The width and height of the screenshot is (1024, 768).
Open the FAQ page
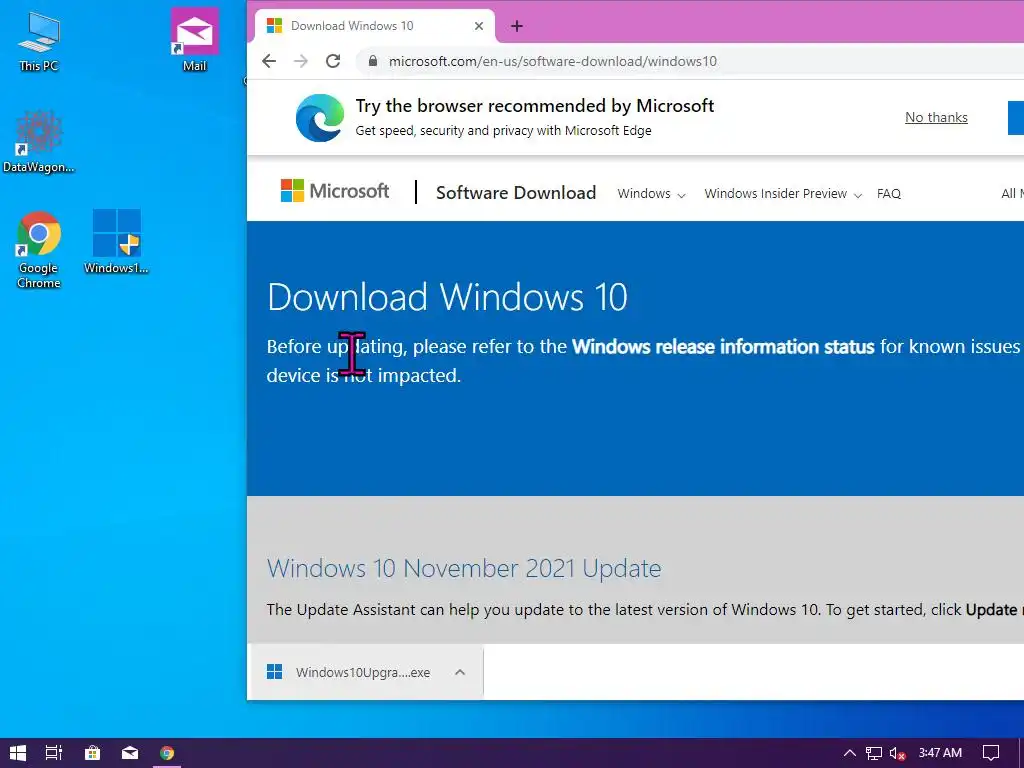(x=888, y=194)
